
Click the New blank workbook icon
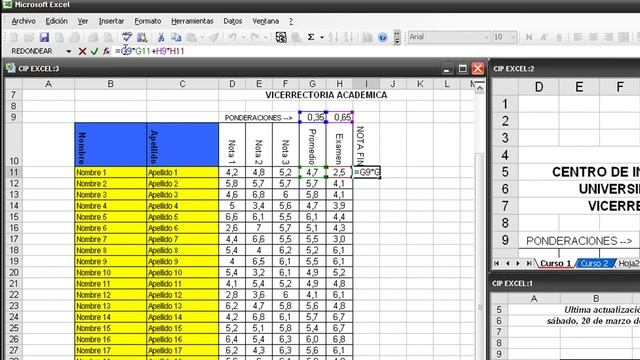pos(14,38)
